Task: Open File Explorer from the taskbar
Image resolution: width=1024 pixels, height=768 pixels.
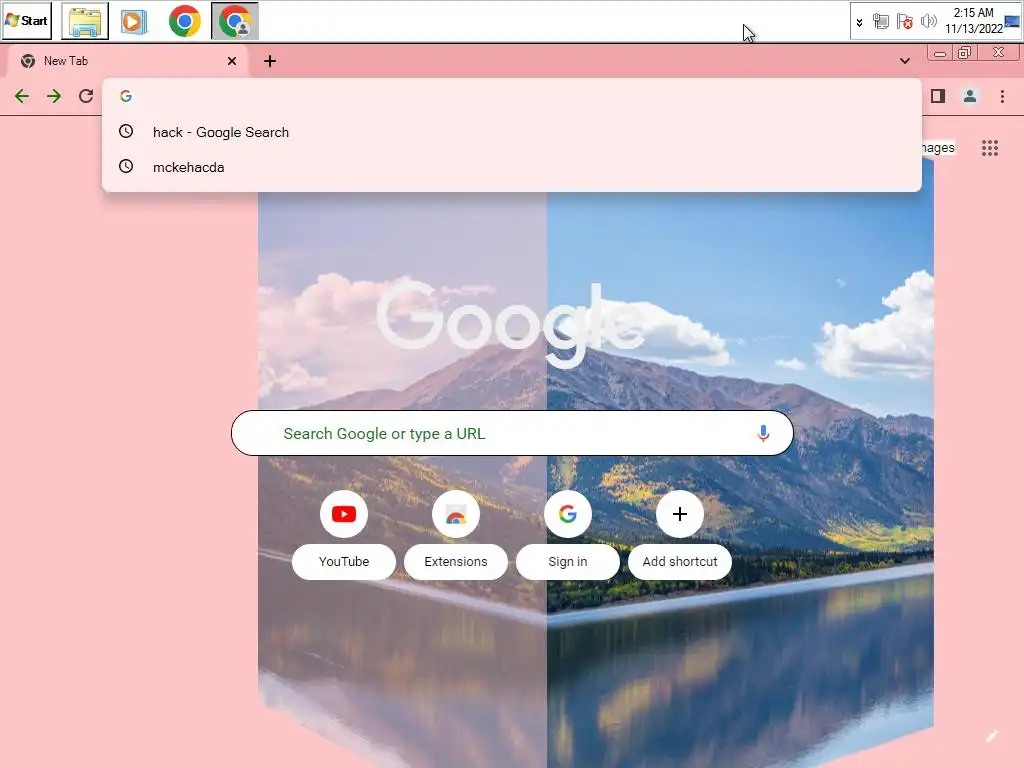Action: point(85,21)
